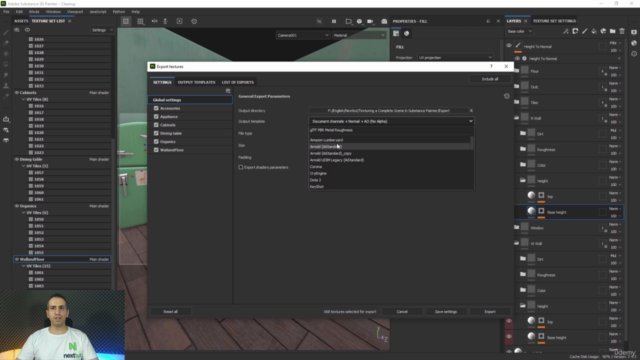Collapse the UV Tiles tree under Dining table
Screen dimensions: 640x360
(24, 166)
